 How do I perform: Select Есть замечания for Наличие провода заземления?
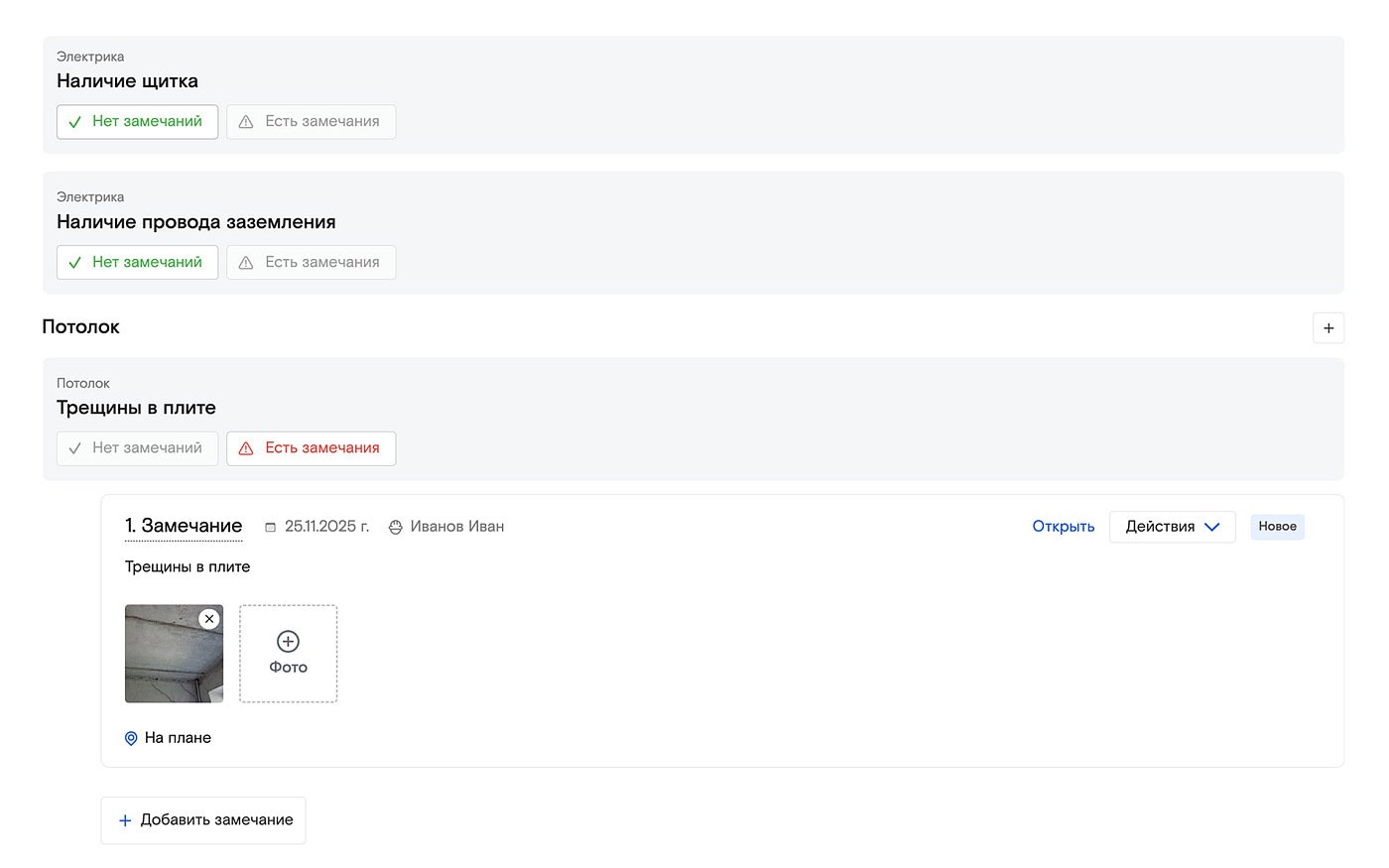point(311,263)
